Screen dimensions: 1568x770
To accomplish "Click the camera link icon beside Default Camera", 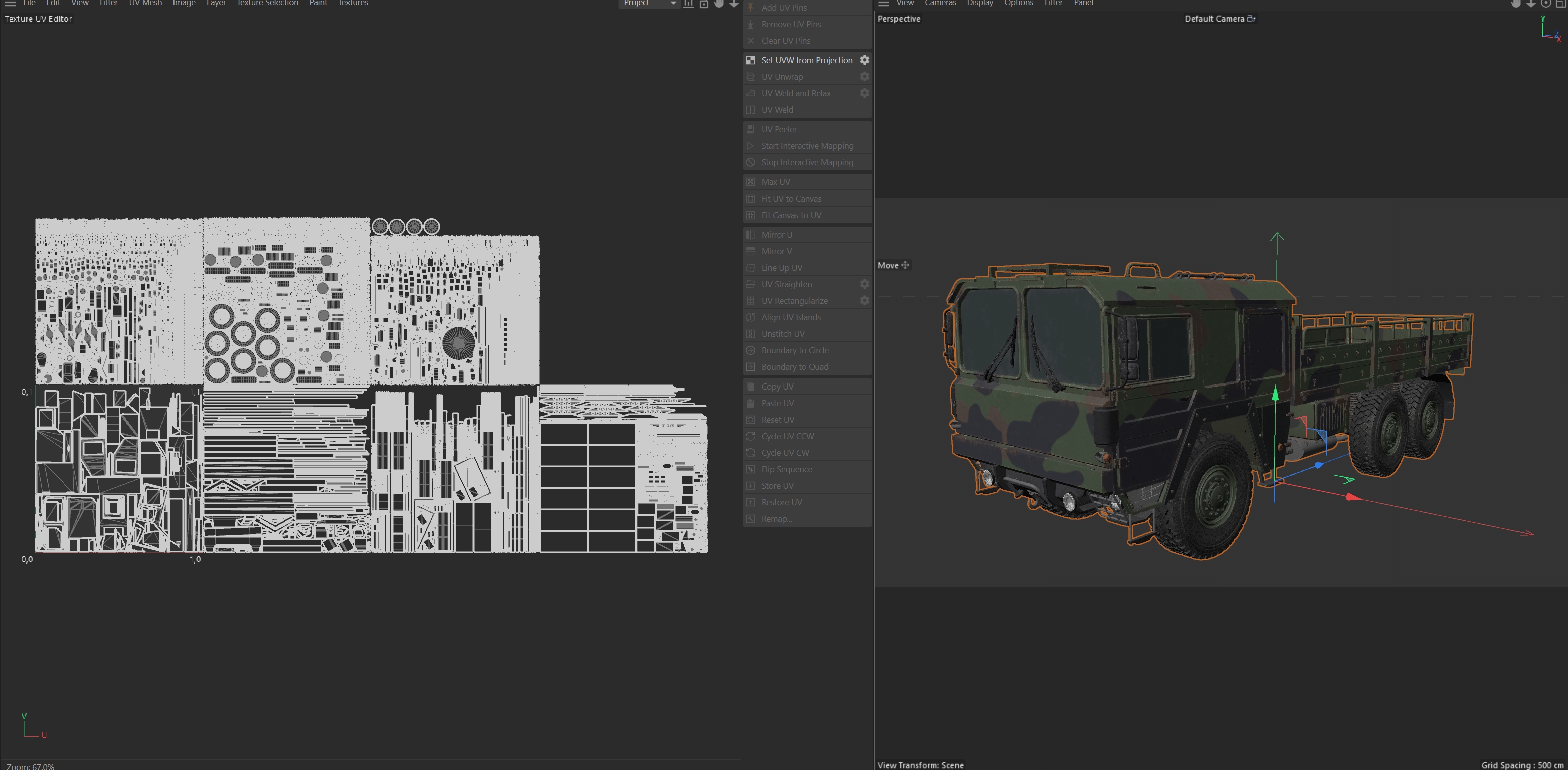I will tap(1251, 18).
